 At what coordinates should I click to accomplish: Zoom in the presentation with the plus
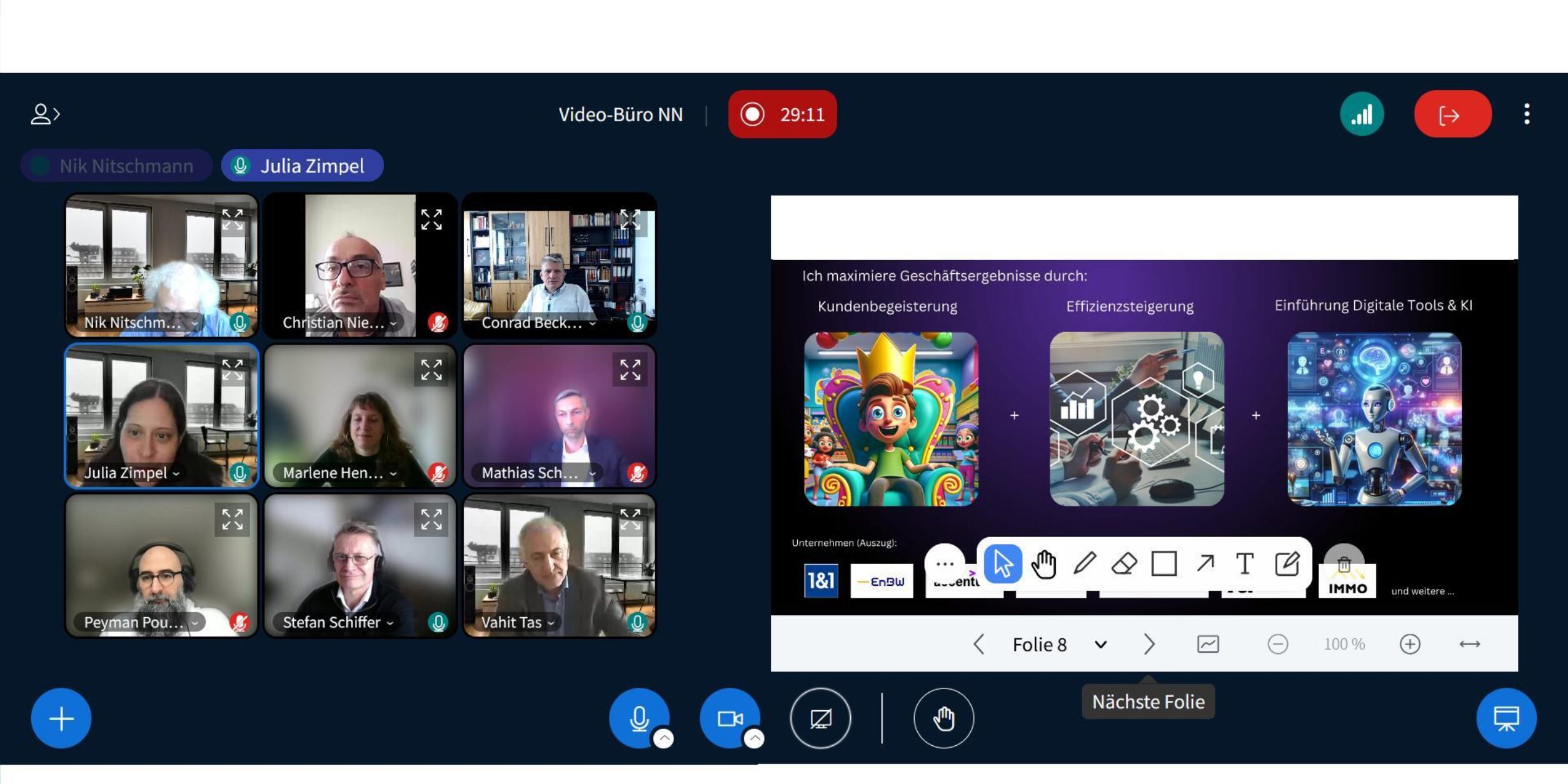point(1409,644)
